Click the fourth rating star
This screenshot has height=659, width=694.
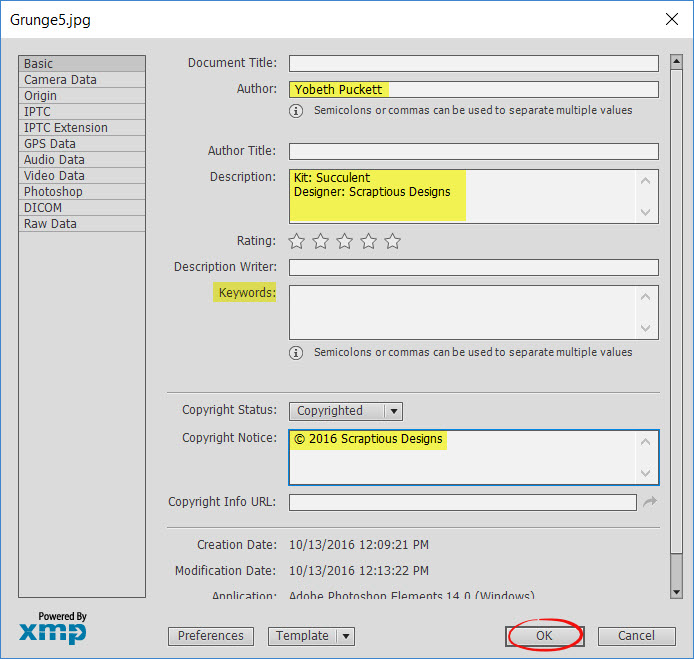coord(369,241)
